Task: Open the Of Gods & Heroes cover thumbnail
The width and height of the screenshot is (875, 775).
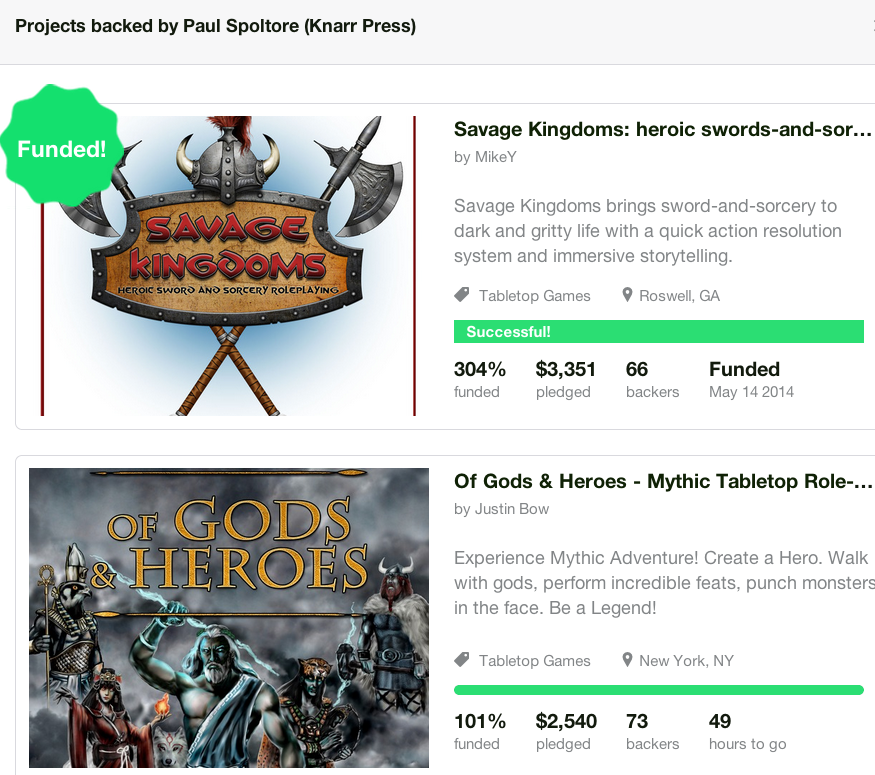Action: pos(229,618)
